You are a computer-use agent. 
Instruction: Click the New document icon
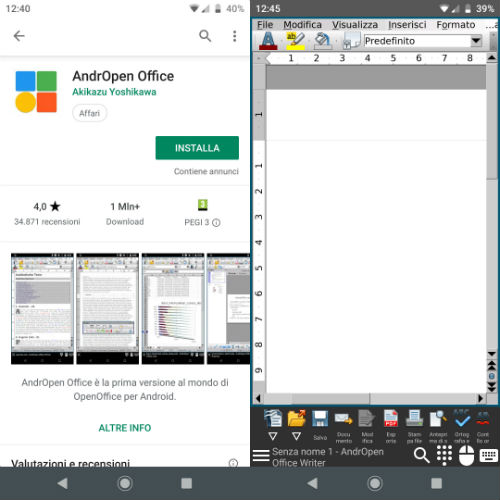273,418
